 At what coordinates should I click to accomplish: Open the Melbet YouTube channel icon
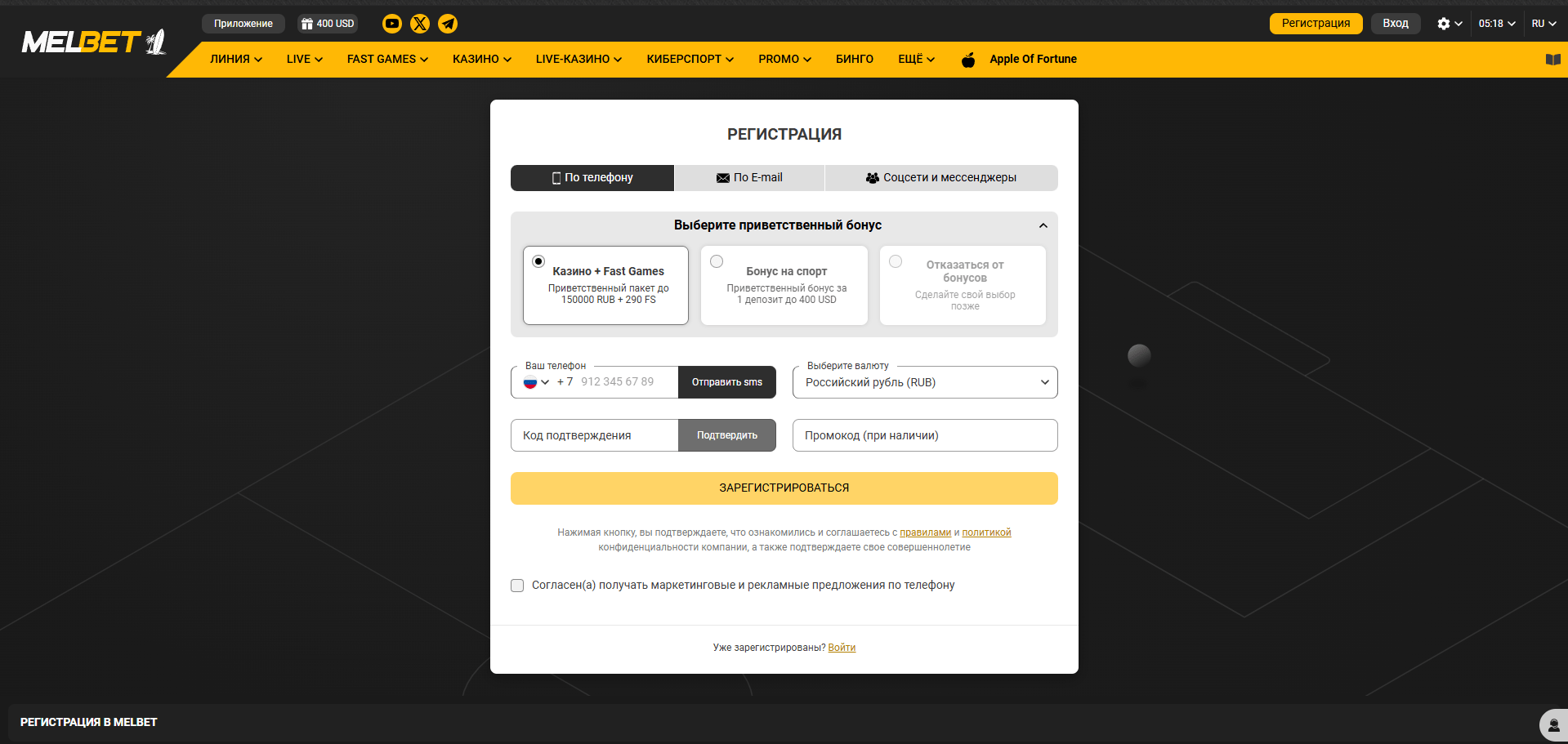(392, 24)
